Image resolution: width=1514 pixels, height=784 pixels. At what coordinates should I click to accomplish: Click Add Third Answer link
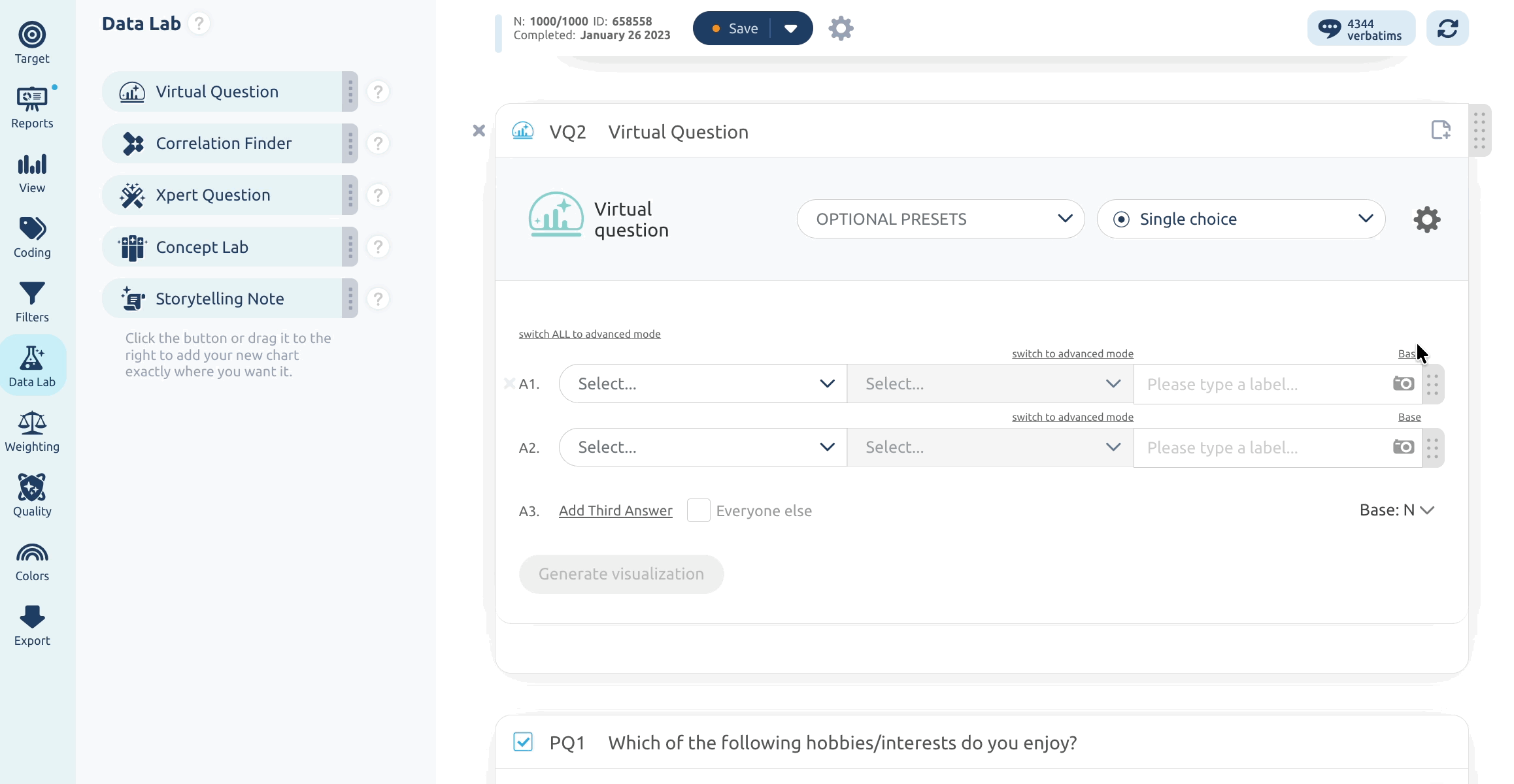[616, 510]
